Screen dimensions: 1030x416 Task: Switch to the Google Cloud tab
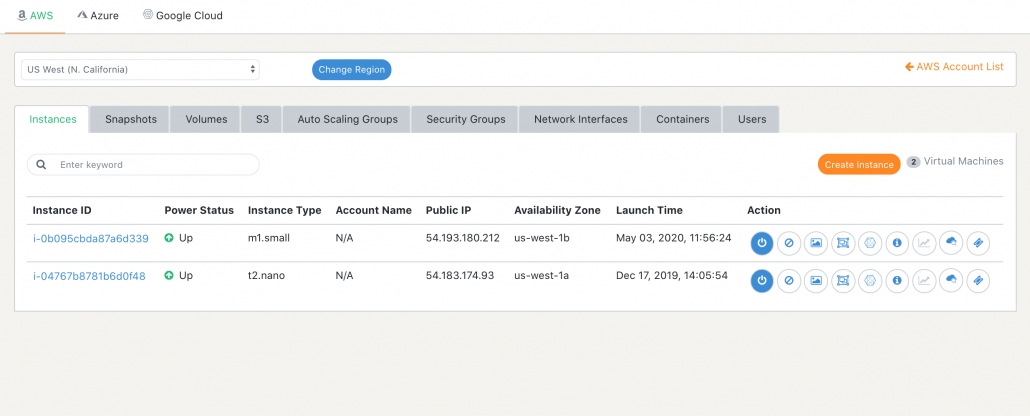(183, 15)
